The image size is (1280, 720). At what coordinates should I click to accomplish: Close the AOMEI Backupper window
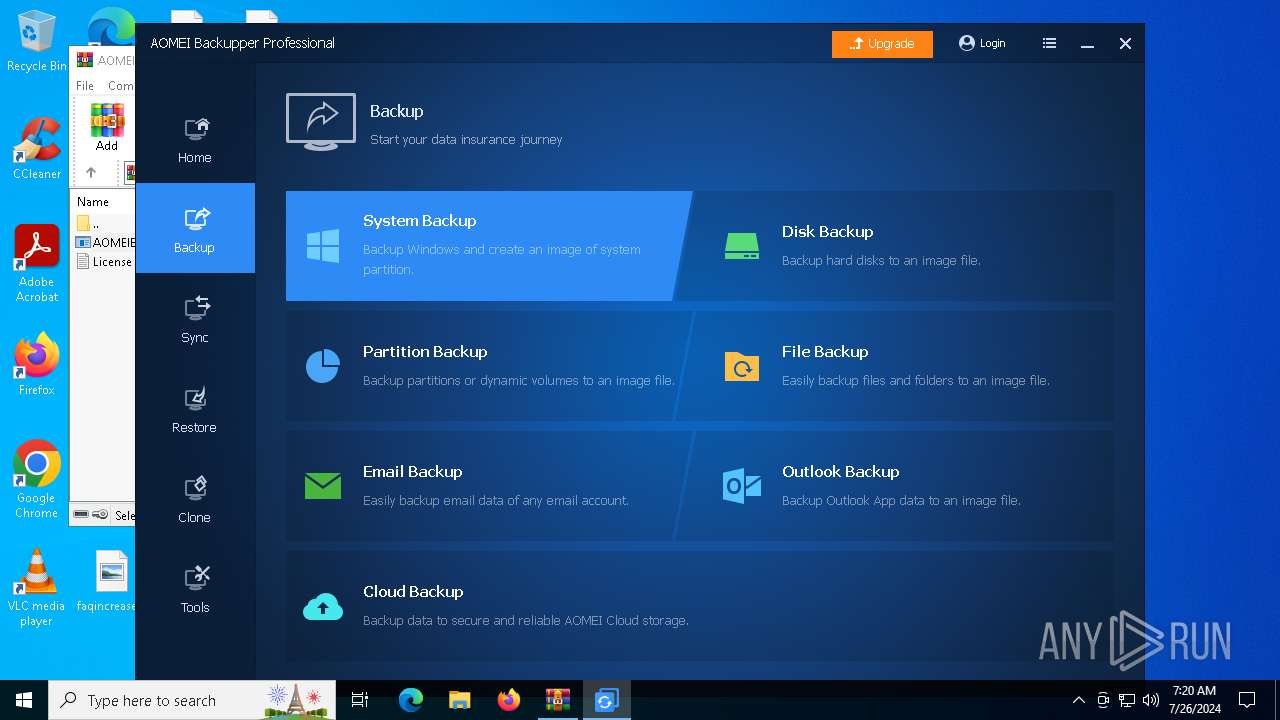click(1125, 44)
